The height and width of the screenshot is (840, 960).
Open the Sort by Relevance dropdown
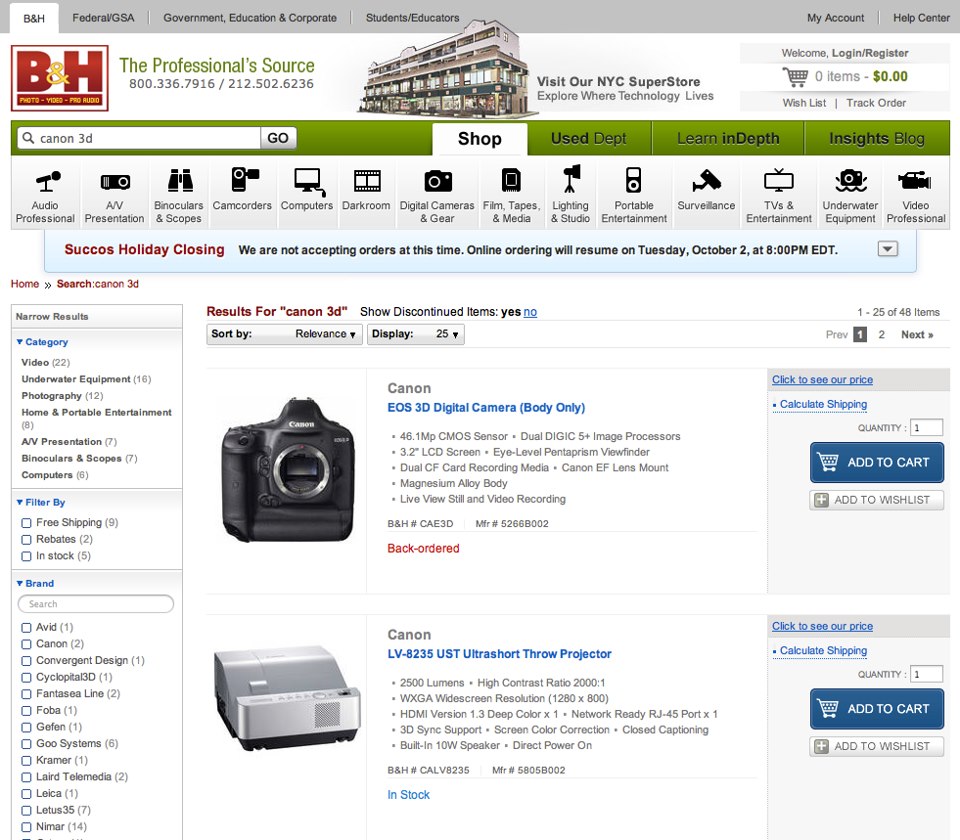click(284, 334)
